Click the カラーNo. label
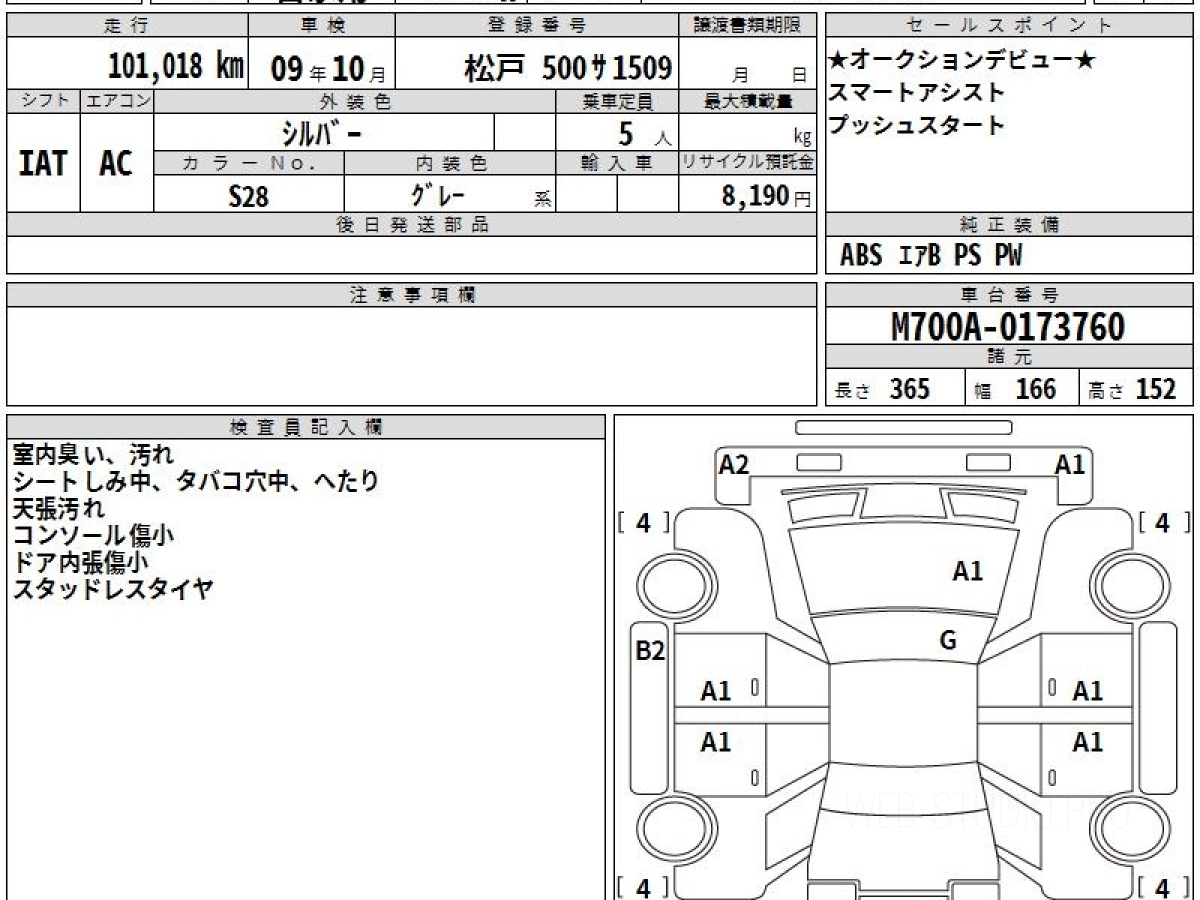This screenshot has height=900, width=1200. 249,163
